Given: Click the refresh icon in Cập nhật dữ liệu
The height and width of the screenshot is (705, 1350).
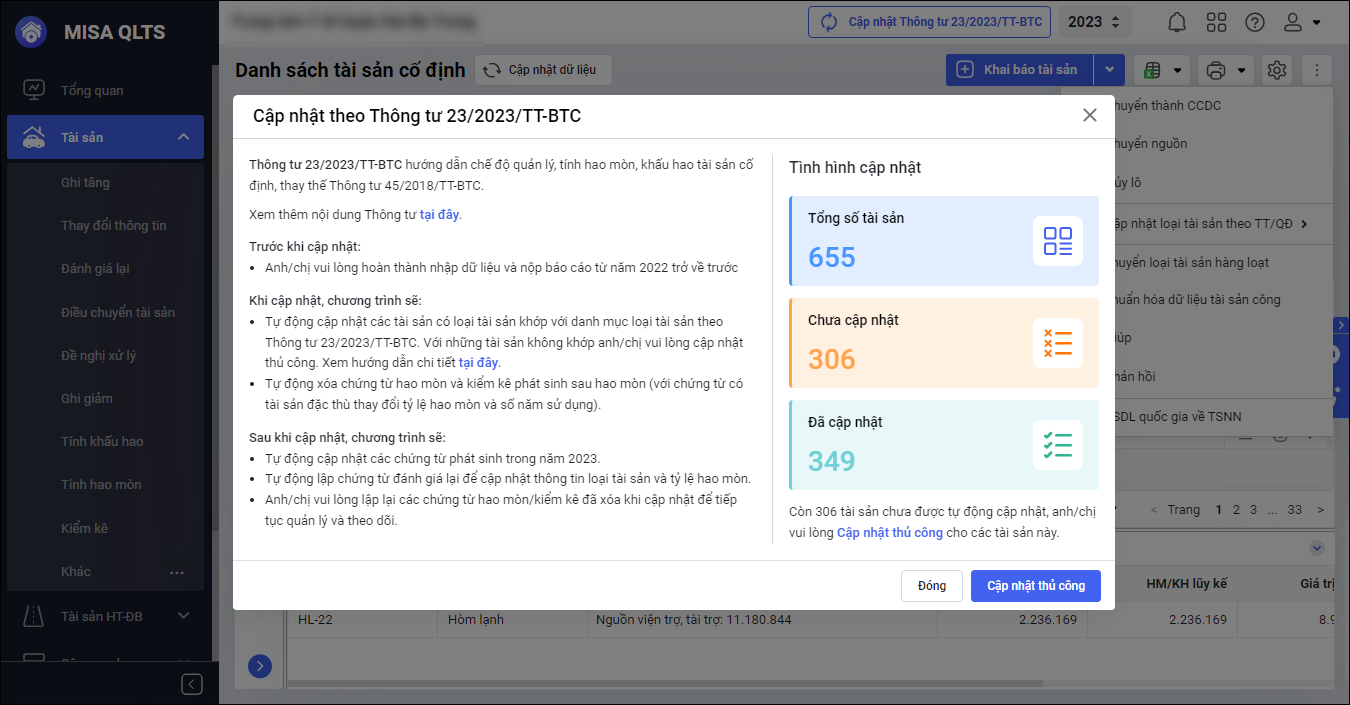Looking at the screenshot, I should [492, 70].
